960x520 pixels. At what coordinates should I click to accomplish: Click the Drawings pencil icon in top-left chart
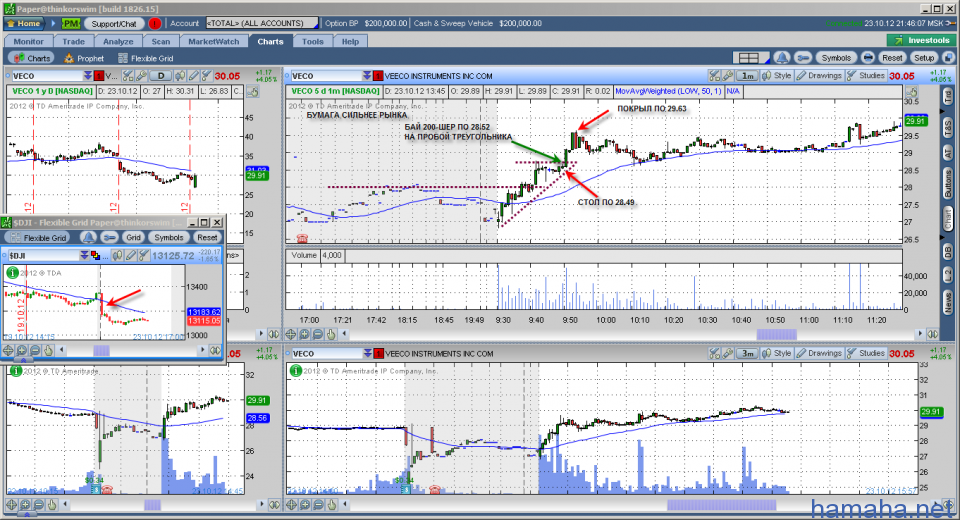click(x=193, y=76)
